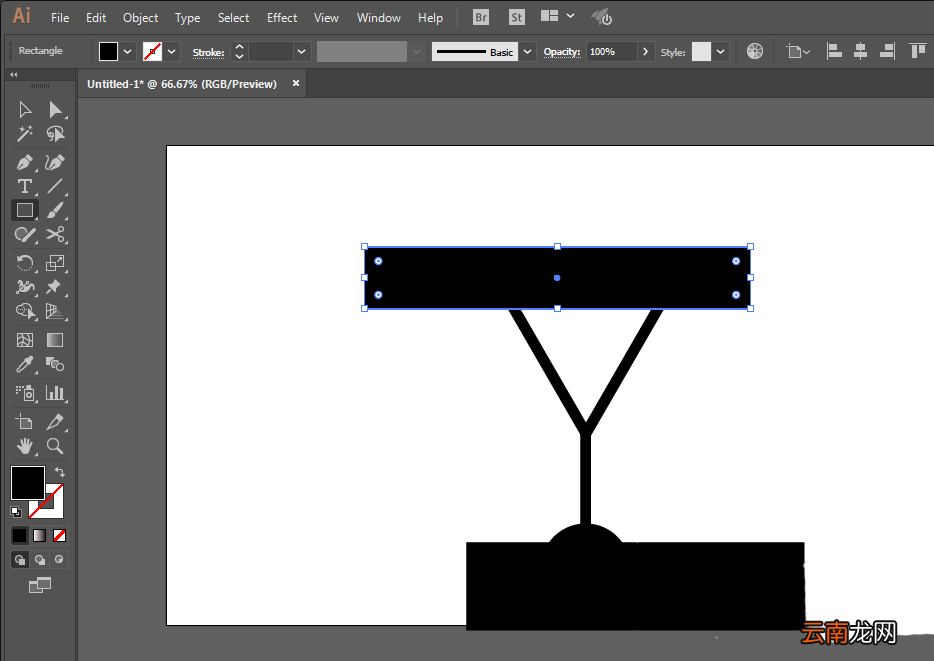Swap fill and stroke colors
Screen dimensions: 934x661
point(60,472)
